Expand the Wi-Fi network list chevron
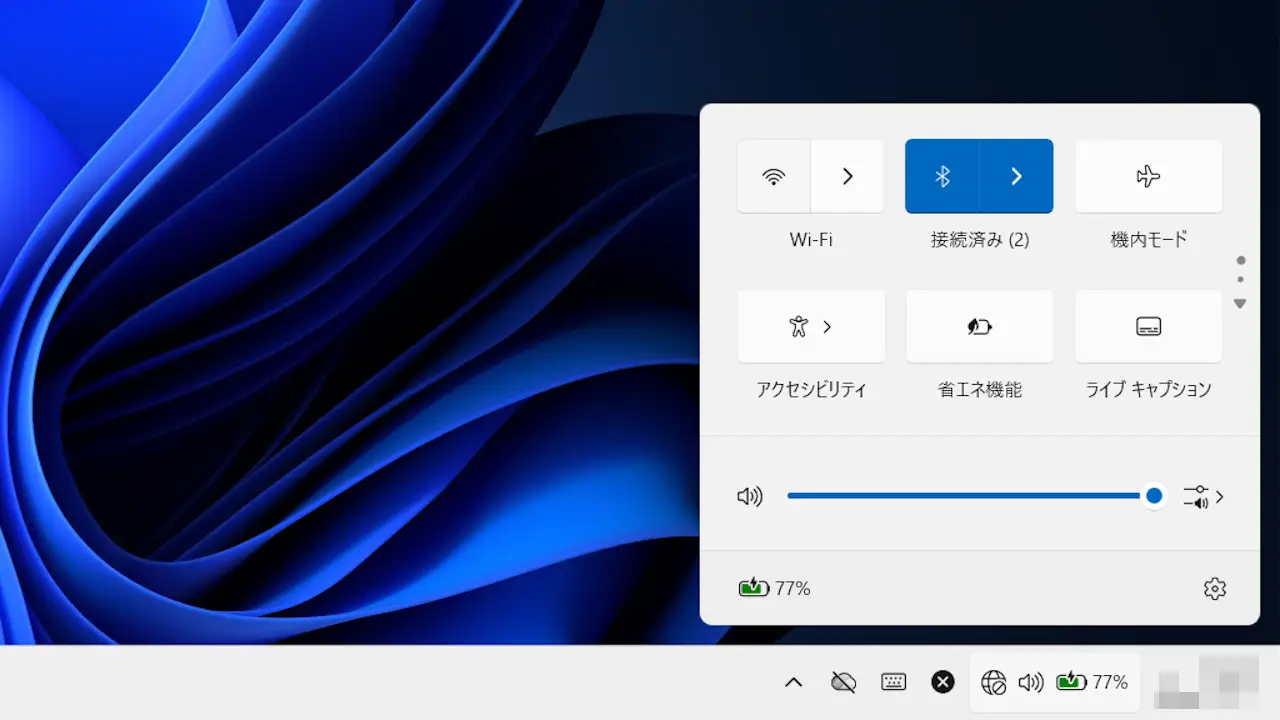Image resolution: width=1280 pixels, height=720 pixels. [x=847, y=176]
